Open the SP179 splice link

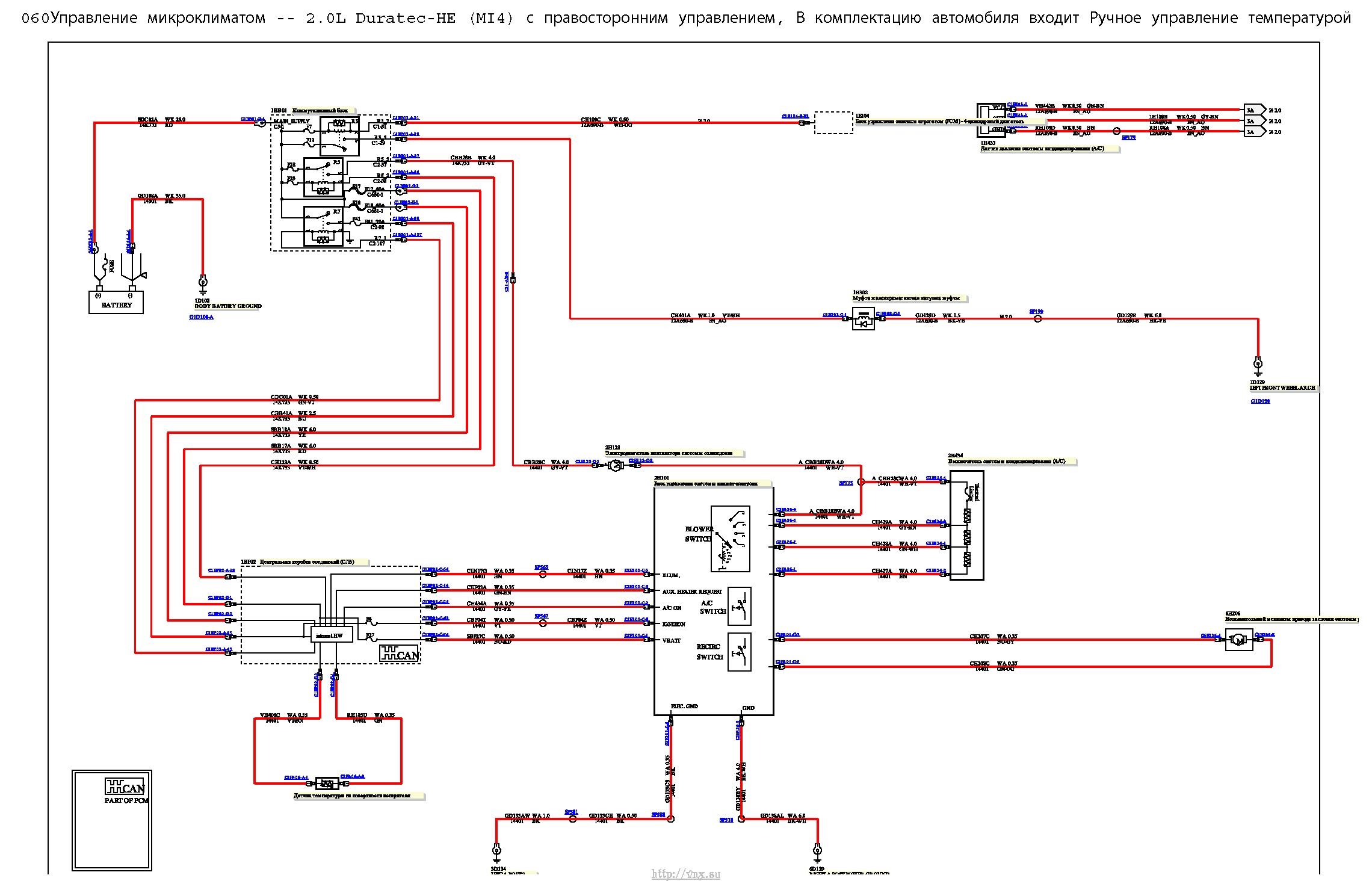pos(1128,138)
